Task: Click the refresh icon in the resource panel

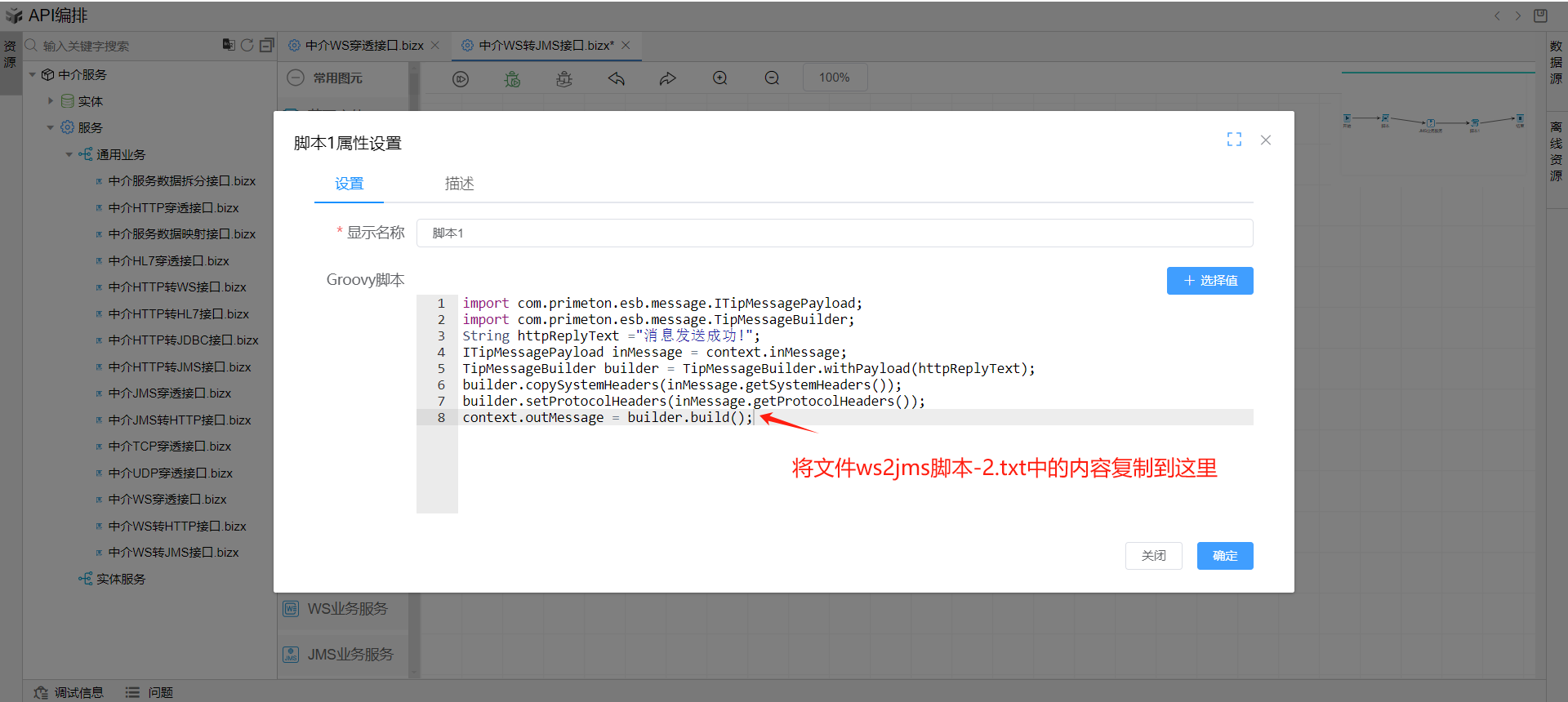Action: [x=247, y=45]
